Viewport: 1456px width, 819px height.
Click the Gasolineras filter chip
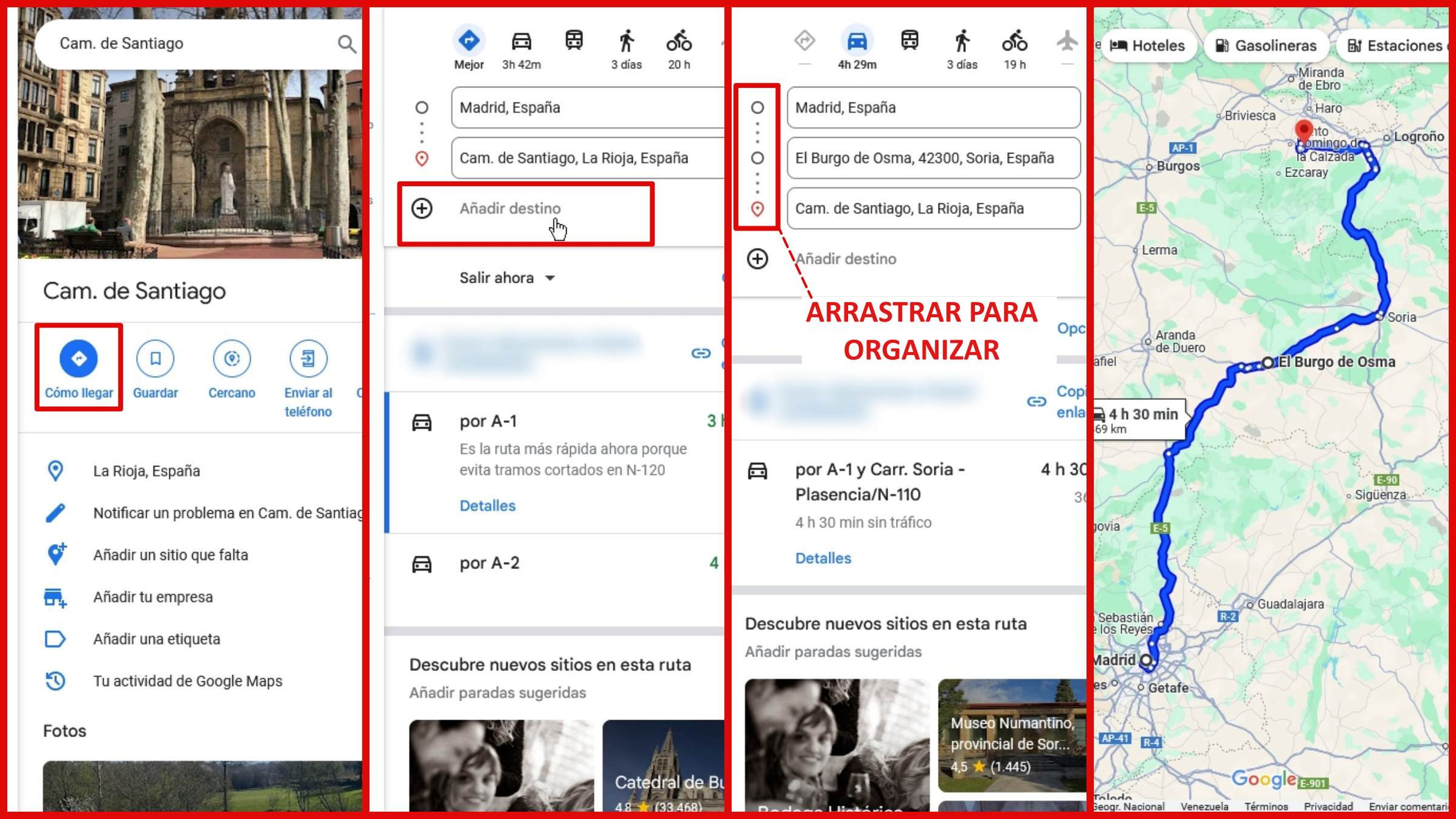(x=1266, y=45)
